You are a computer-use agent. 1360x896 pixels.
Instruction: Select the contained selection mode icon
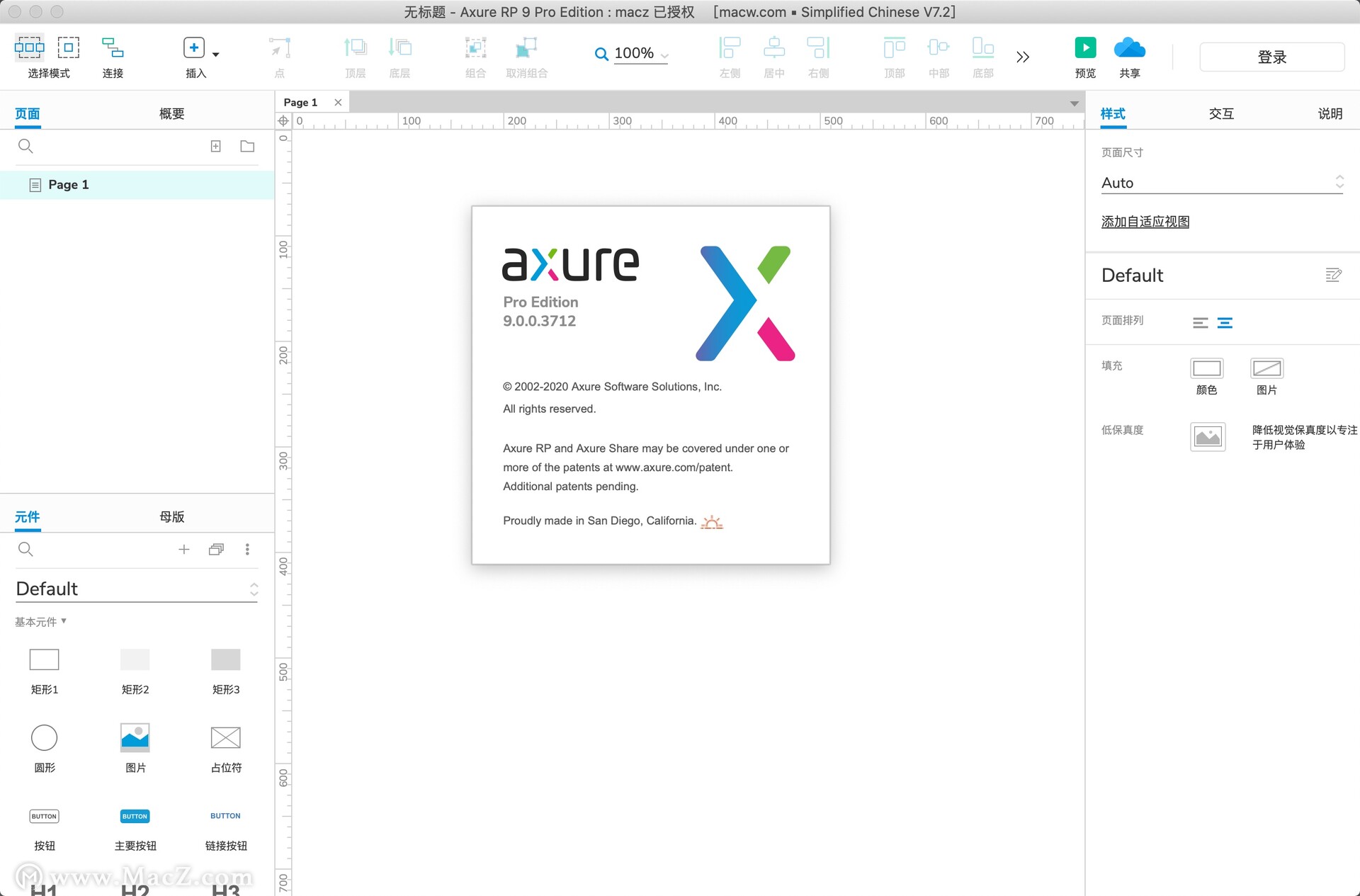pyautogui.click(x=68, y=47)
